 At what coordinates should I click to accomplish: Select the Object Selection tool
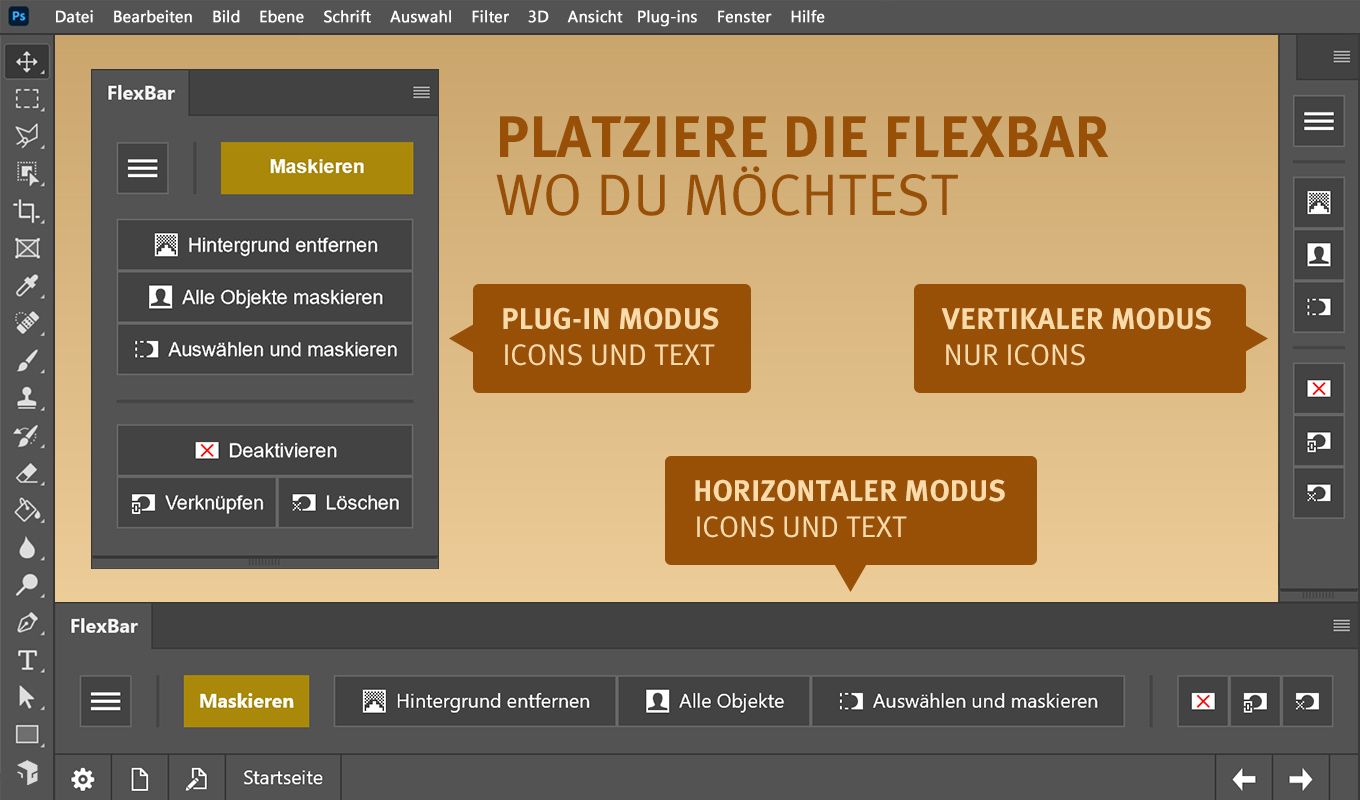click(x=27, y=174)
